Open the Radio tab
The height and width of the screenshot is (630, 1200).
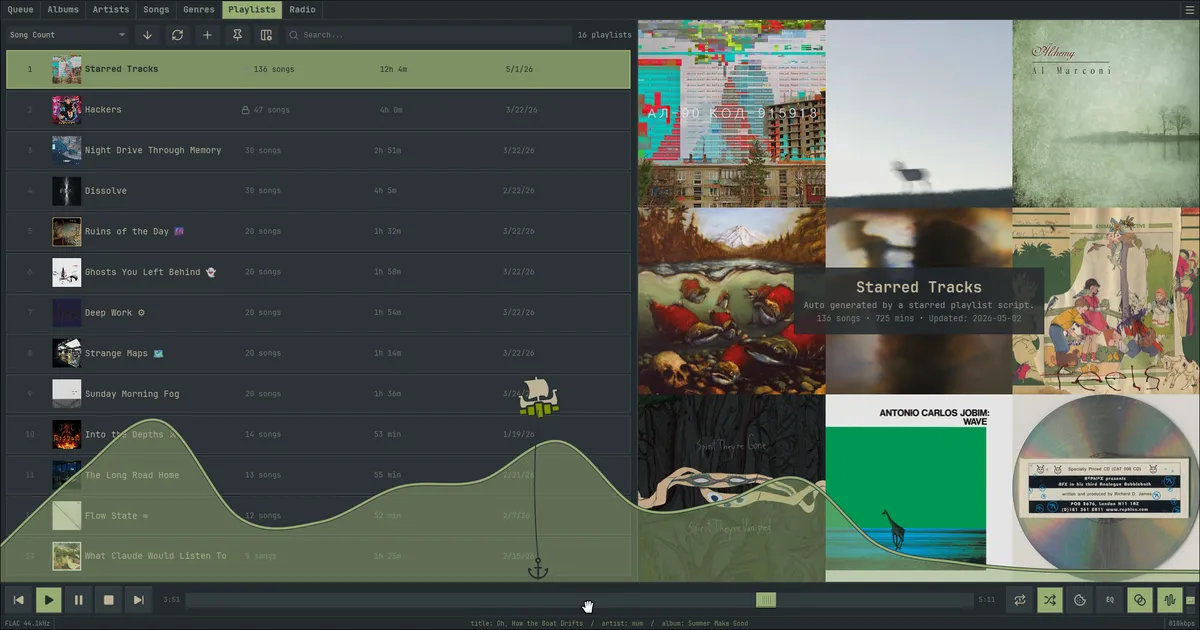click(x=302, y=9)
